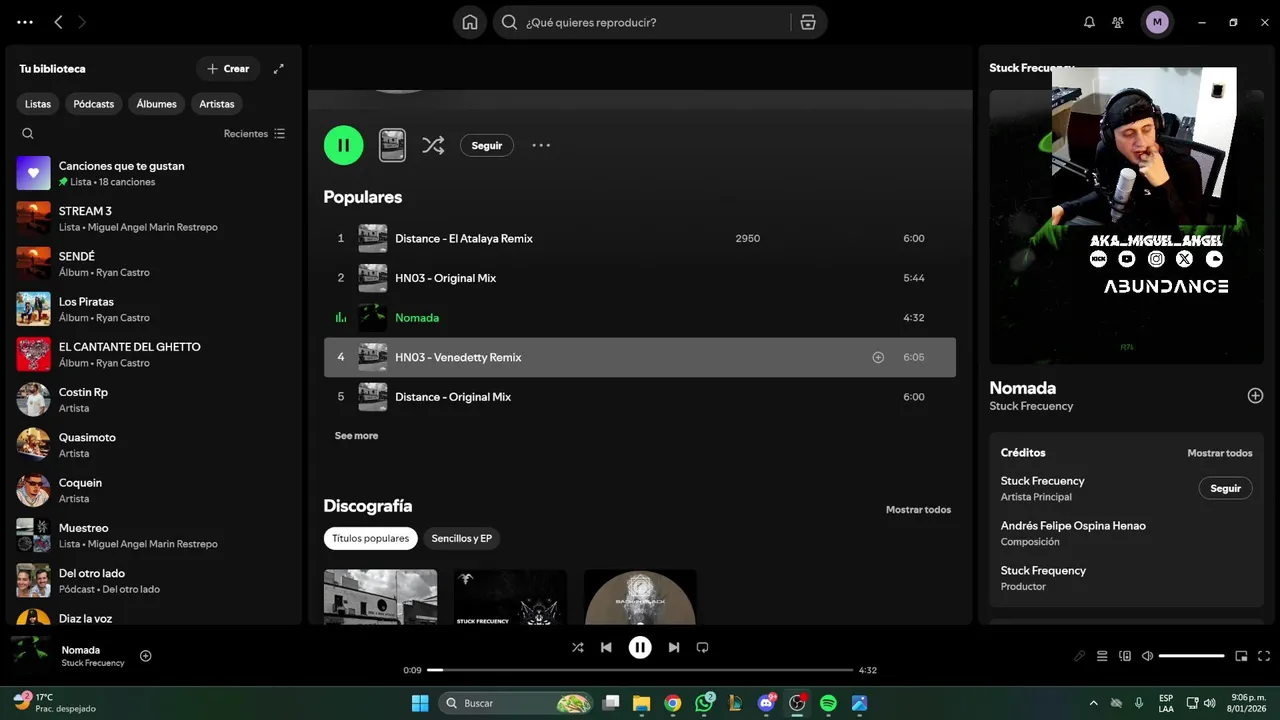Filter library by Listas
Image resolution: width=1280 pixels, height=720 pixels.
pyautogui.click(x=38, y=104)
